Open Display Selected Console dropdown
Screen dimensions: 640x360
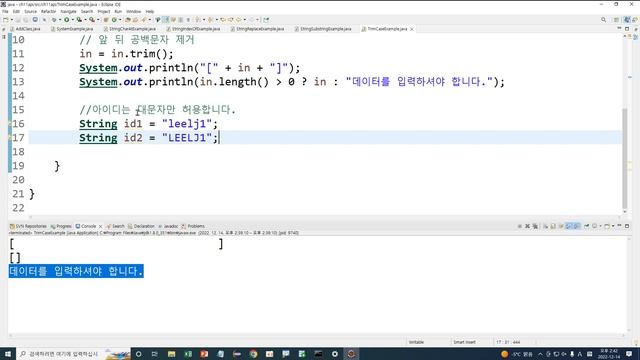(x=600, y=226)
